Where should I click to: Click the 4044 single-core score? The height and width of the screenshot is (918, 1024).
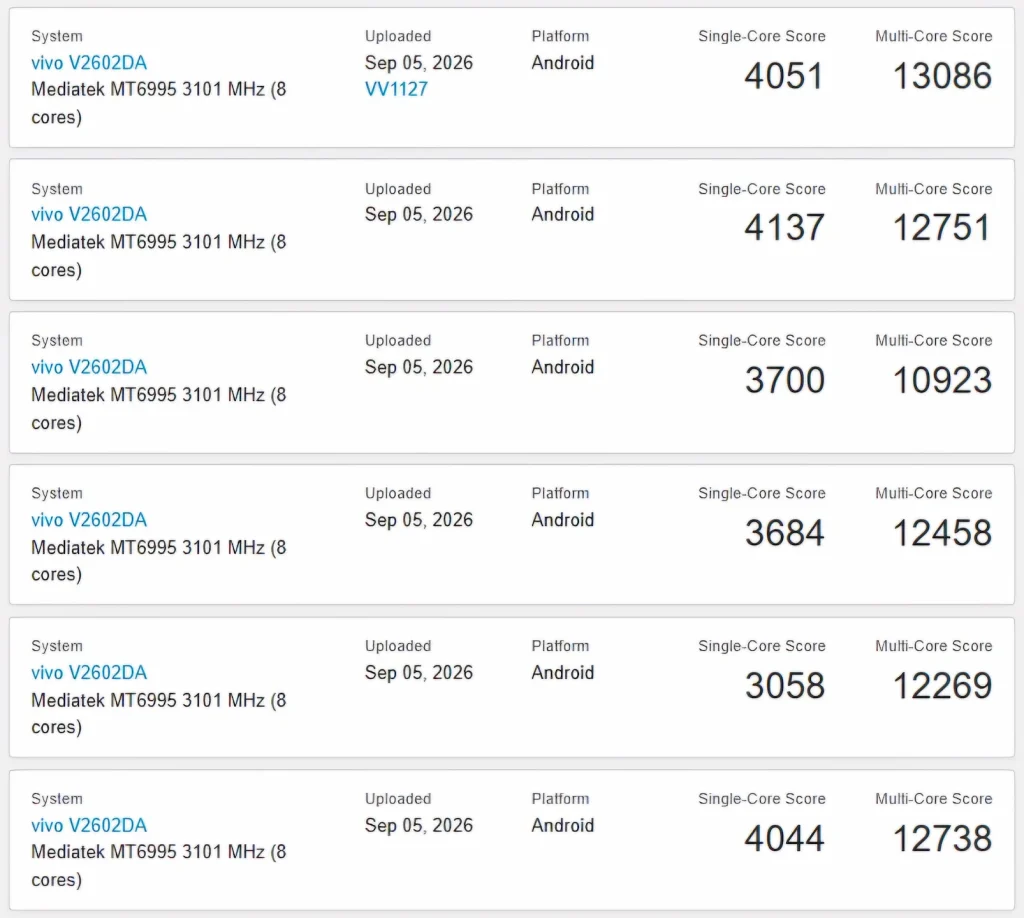point(784,838)
